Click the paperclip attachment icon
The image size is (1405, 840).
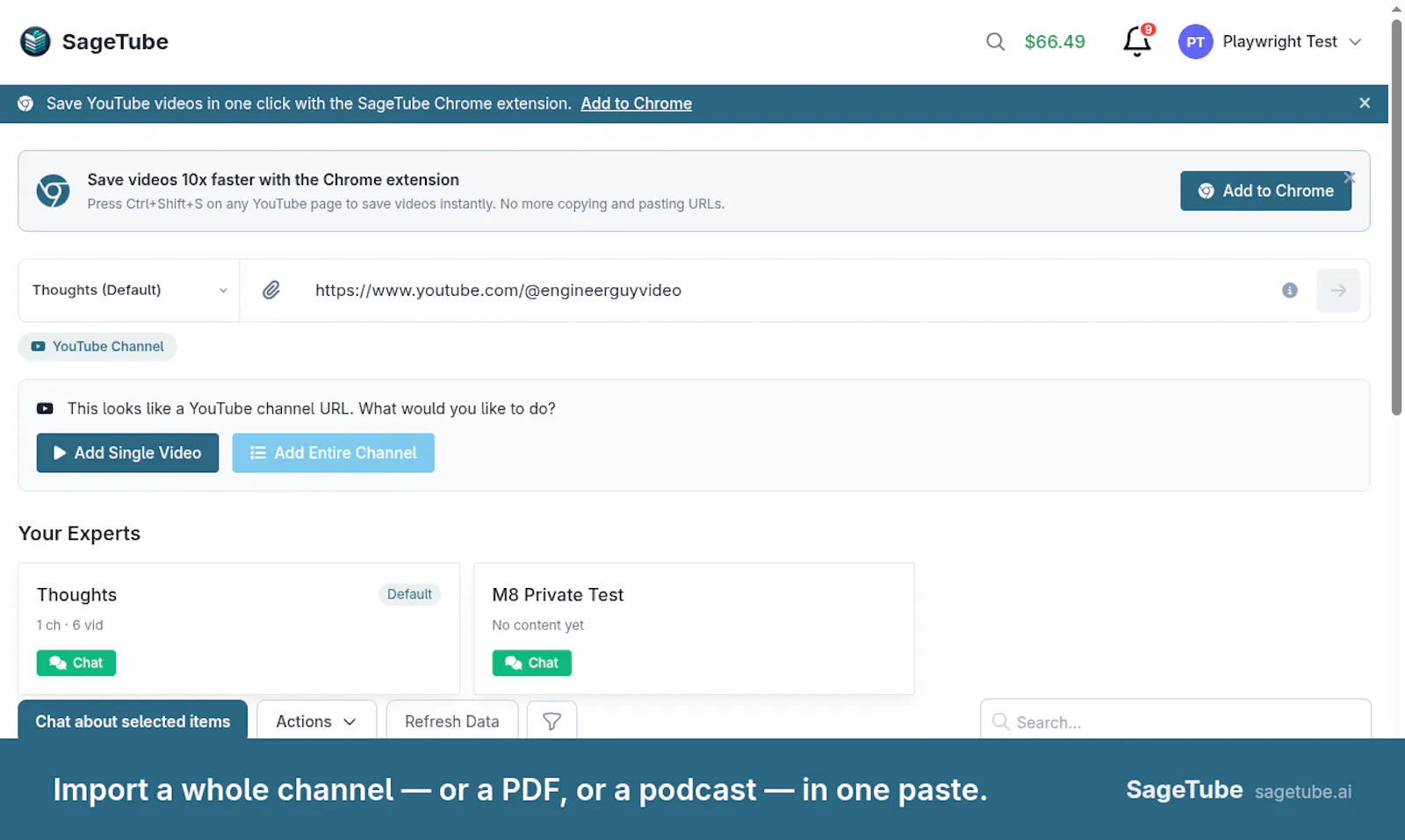271,291
